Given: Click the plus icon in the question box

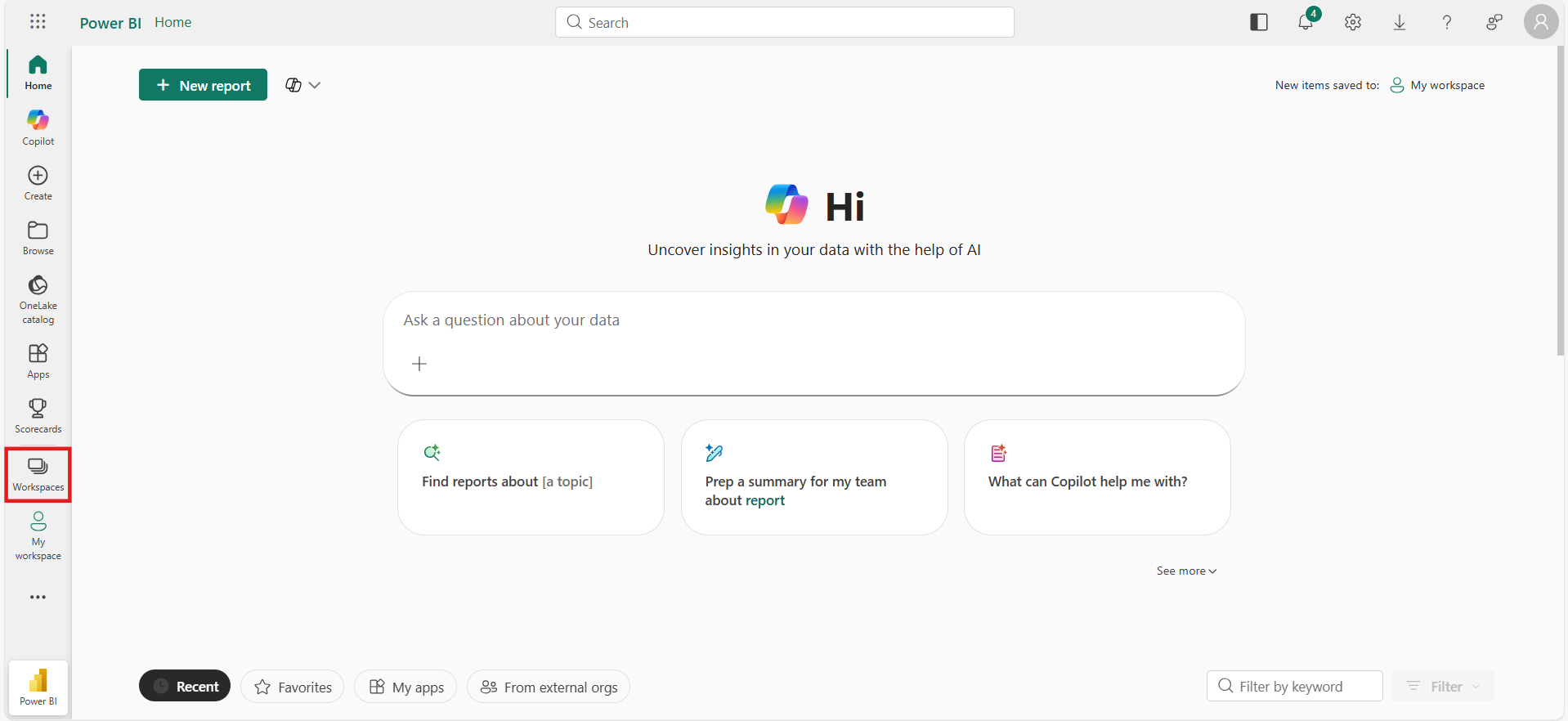Looking at the screenshot, I should 419,364.
